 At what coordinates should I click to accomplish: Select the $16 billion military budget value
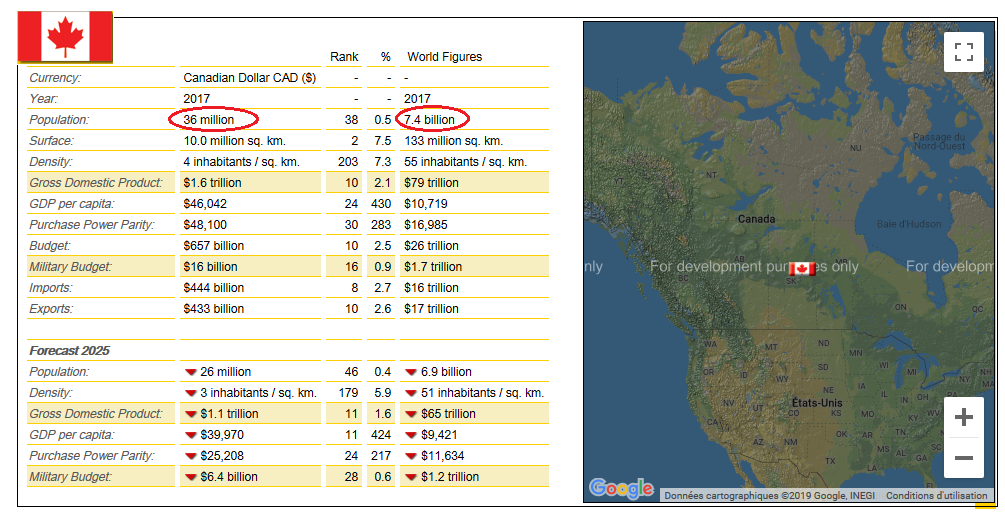click(x=210, y=267)
